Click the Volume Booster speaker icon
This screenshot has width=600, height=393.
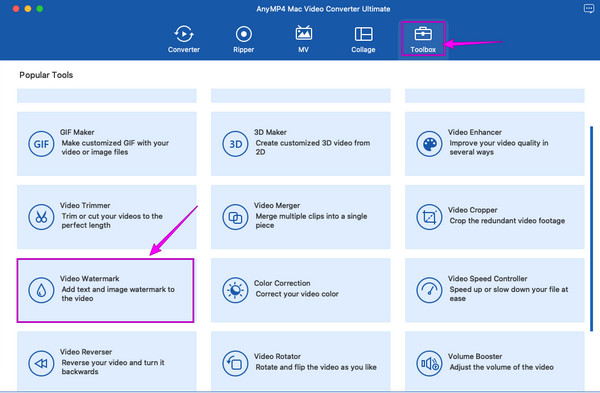click(429, 363)
